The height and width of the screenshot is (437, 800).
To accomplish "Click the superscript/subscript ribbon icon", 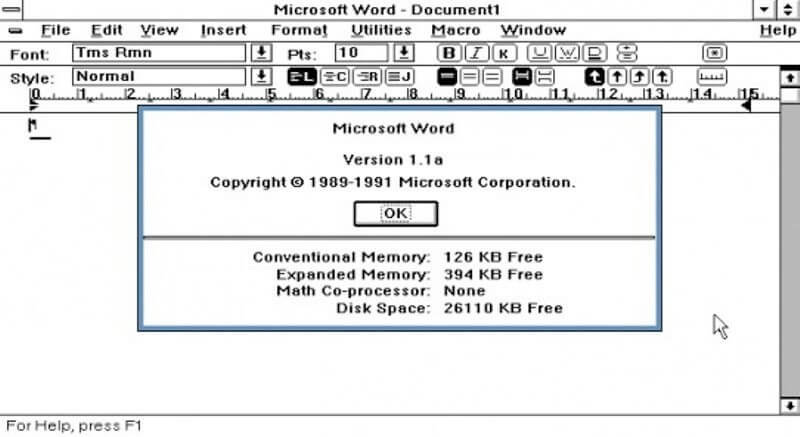I will tap(627, 53).
